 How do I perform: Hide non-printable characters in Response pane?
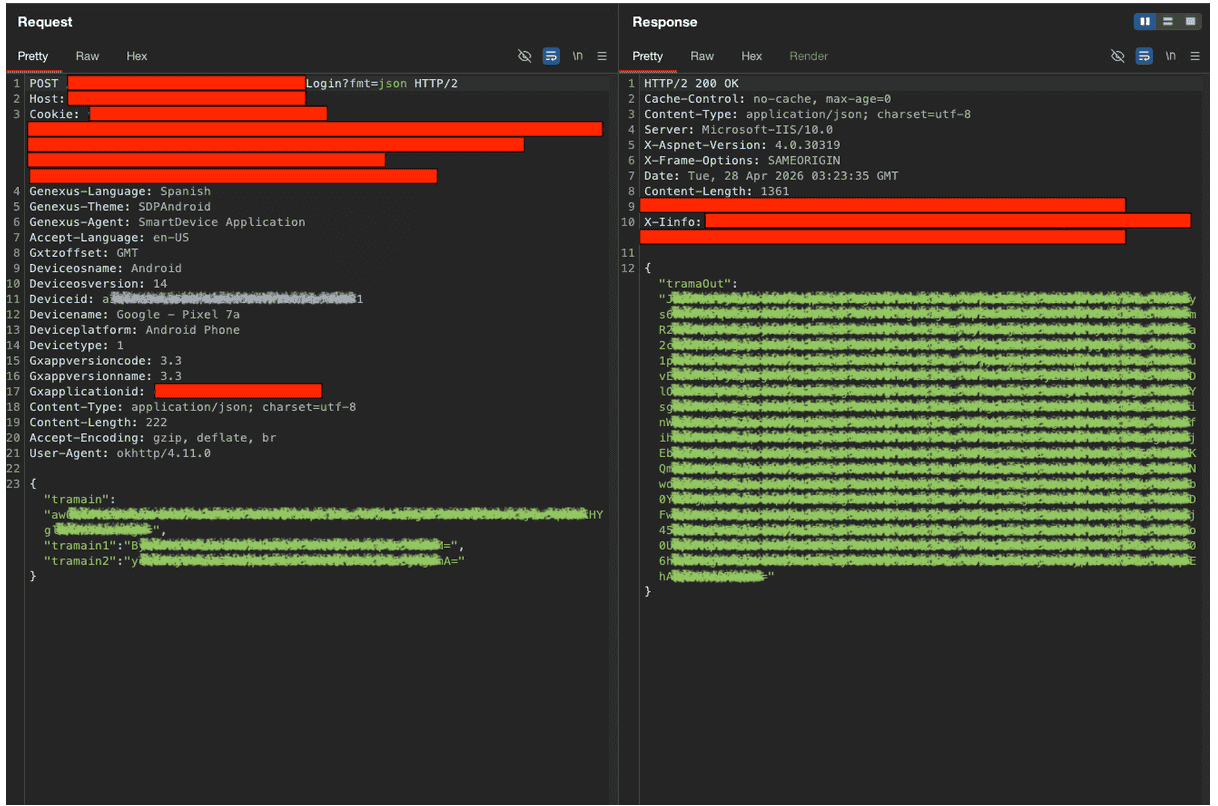click(1118, 56)
